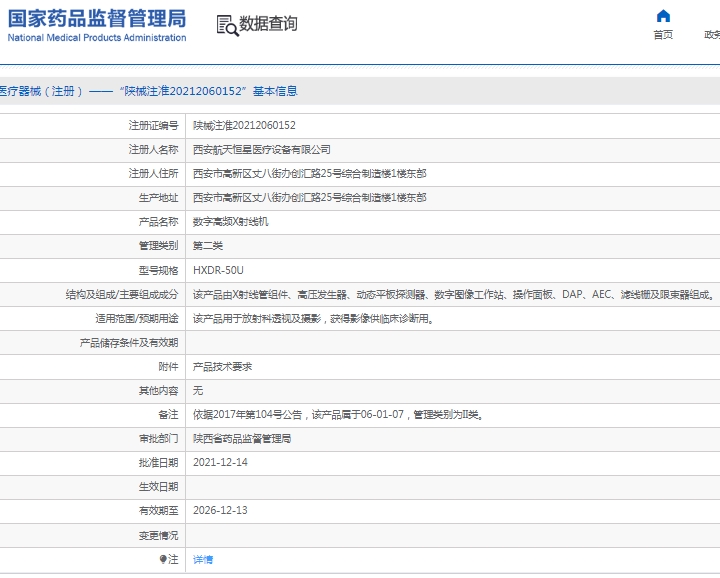This screenshot has height=578, width=720.
Task: Click the 产品储存条件及有效期 row label
Action: [x=129, y=342]
